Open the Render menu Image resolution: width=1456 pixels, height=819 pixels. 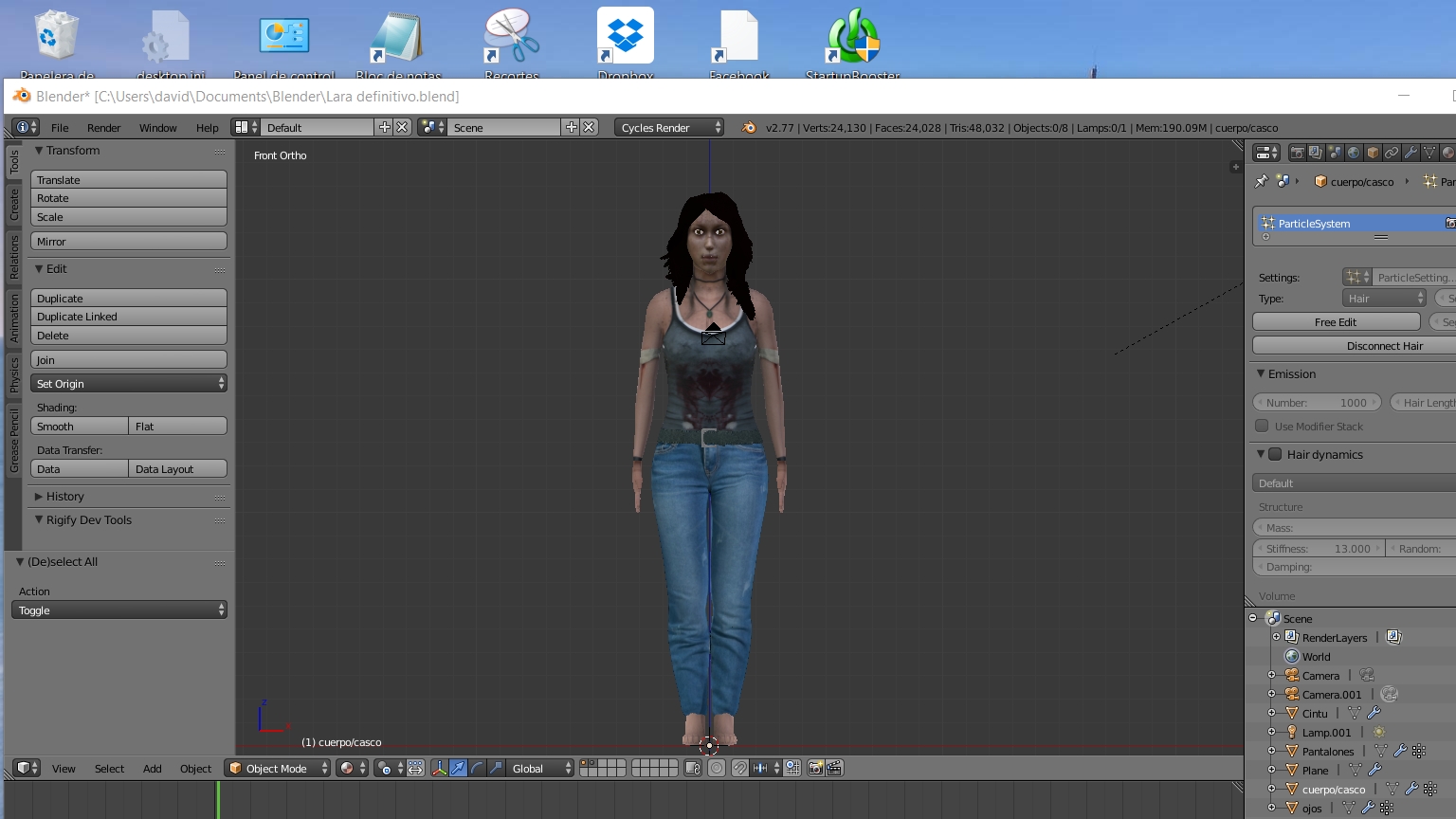point(103,128)
